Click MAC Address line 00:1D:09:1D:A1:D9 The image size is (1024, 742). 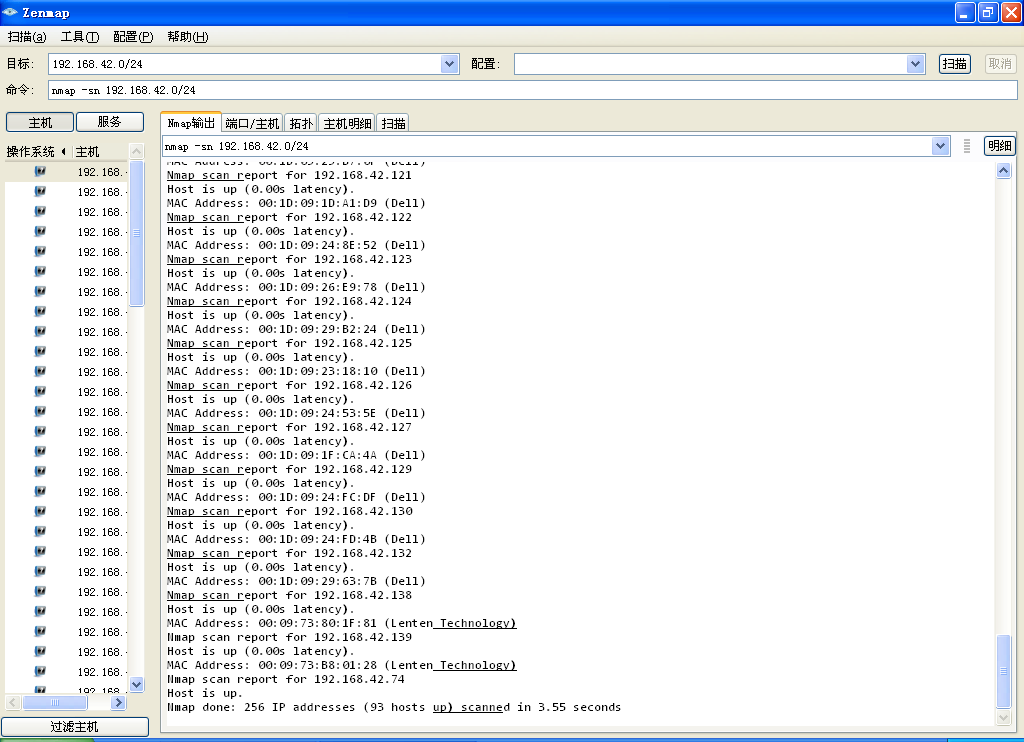(x=296, y=203)
